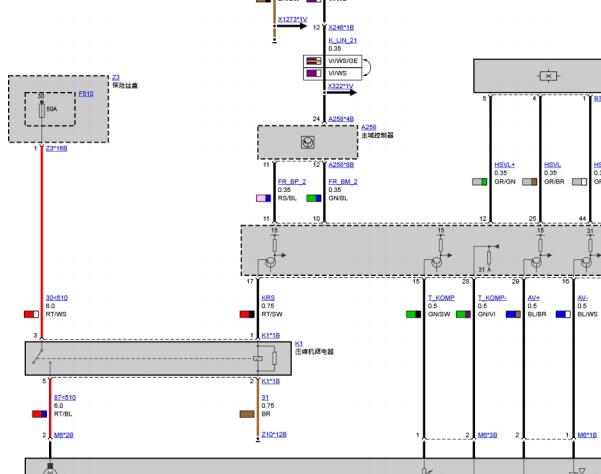Click the VI/WS/GE to VI/WS swap arrow
The image size is (601, 474).
pos(367,67)
